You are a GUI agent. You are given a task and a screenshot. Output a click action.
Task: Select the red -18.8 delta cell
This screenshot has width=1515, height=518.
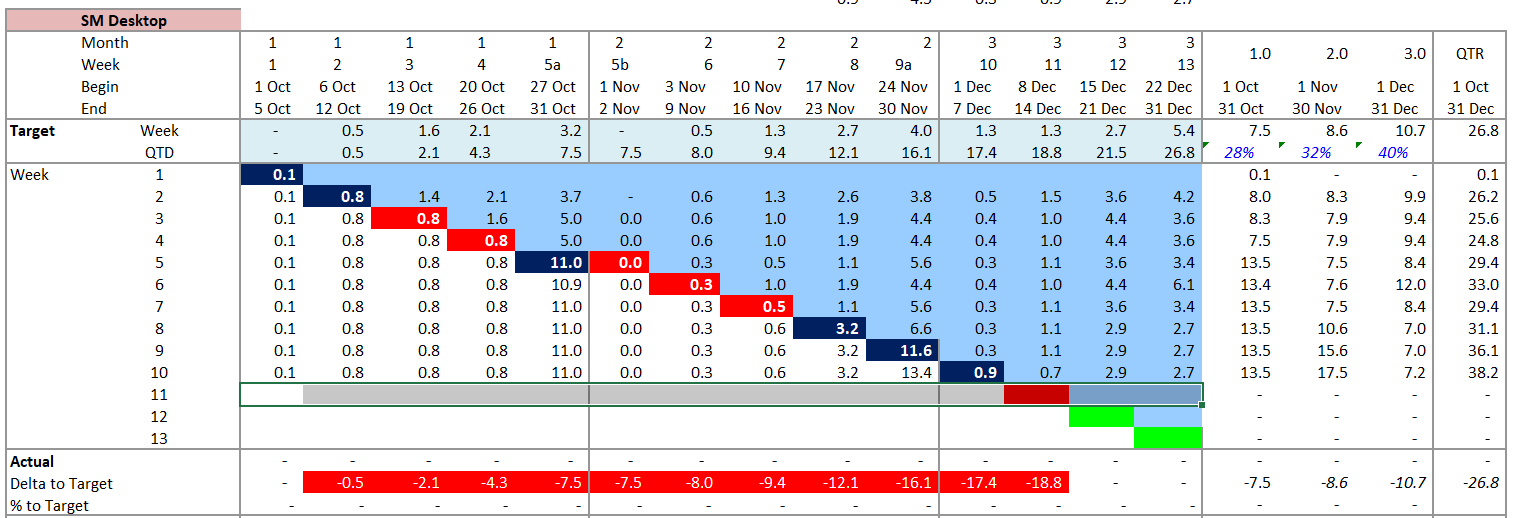1036,484
